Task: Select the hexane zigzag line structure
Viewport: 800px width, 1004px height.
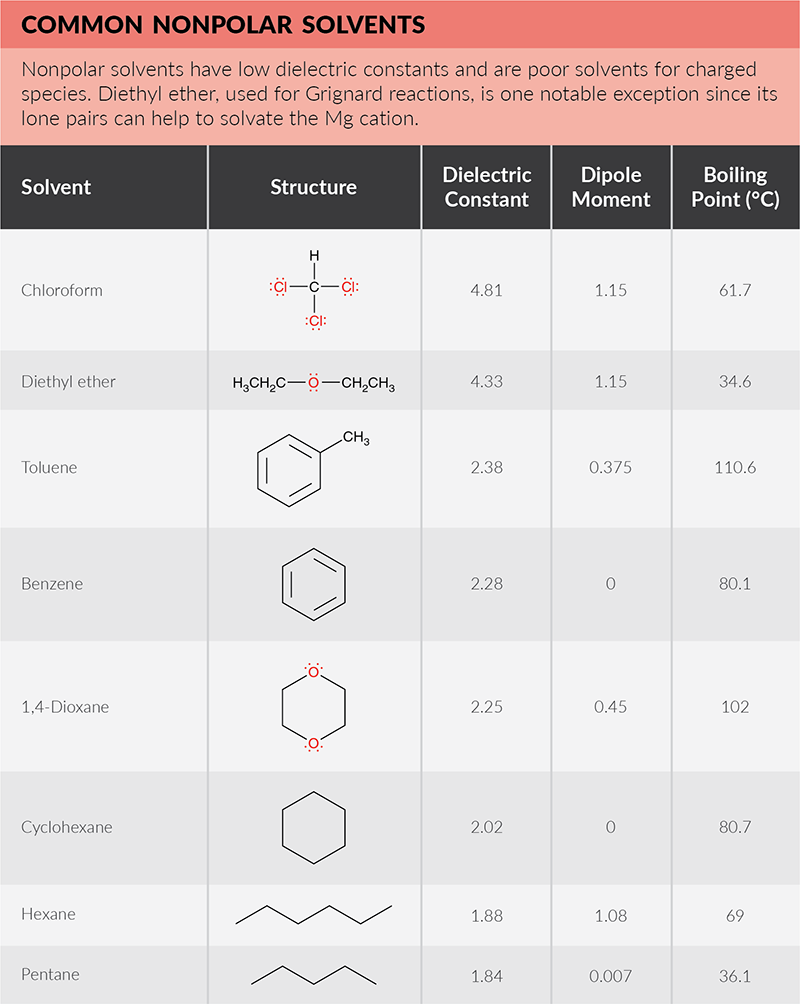Action: click(x=314, y=915)
